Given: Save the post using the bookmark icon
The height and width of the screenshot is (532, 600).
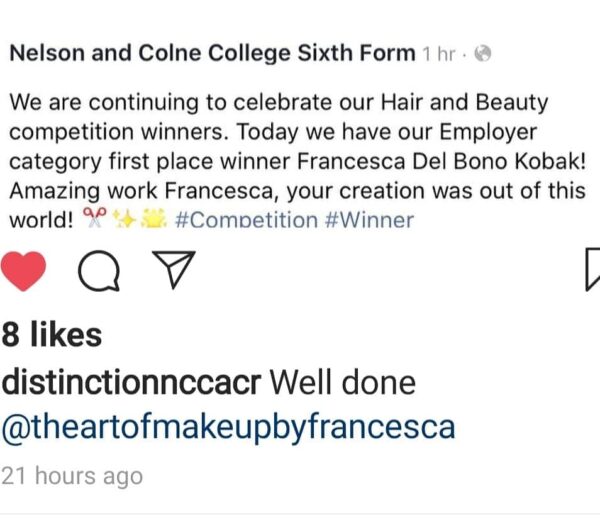Looking at the screenshot, I should pyautogui.click(x=593, y=269).
